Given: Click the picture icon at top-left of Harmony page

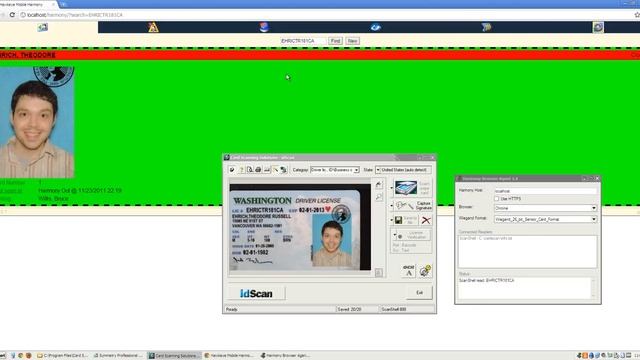Looking at the screenshot, I should [x=42, y=27].
